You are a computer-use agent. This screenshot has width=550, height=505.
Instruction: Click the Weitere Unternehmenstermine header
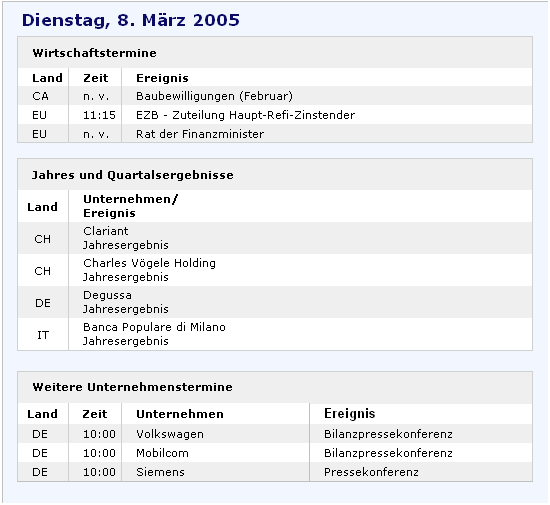[133, 387]
